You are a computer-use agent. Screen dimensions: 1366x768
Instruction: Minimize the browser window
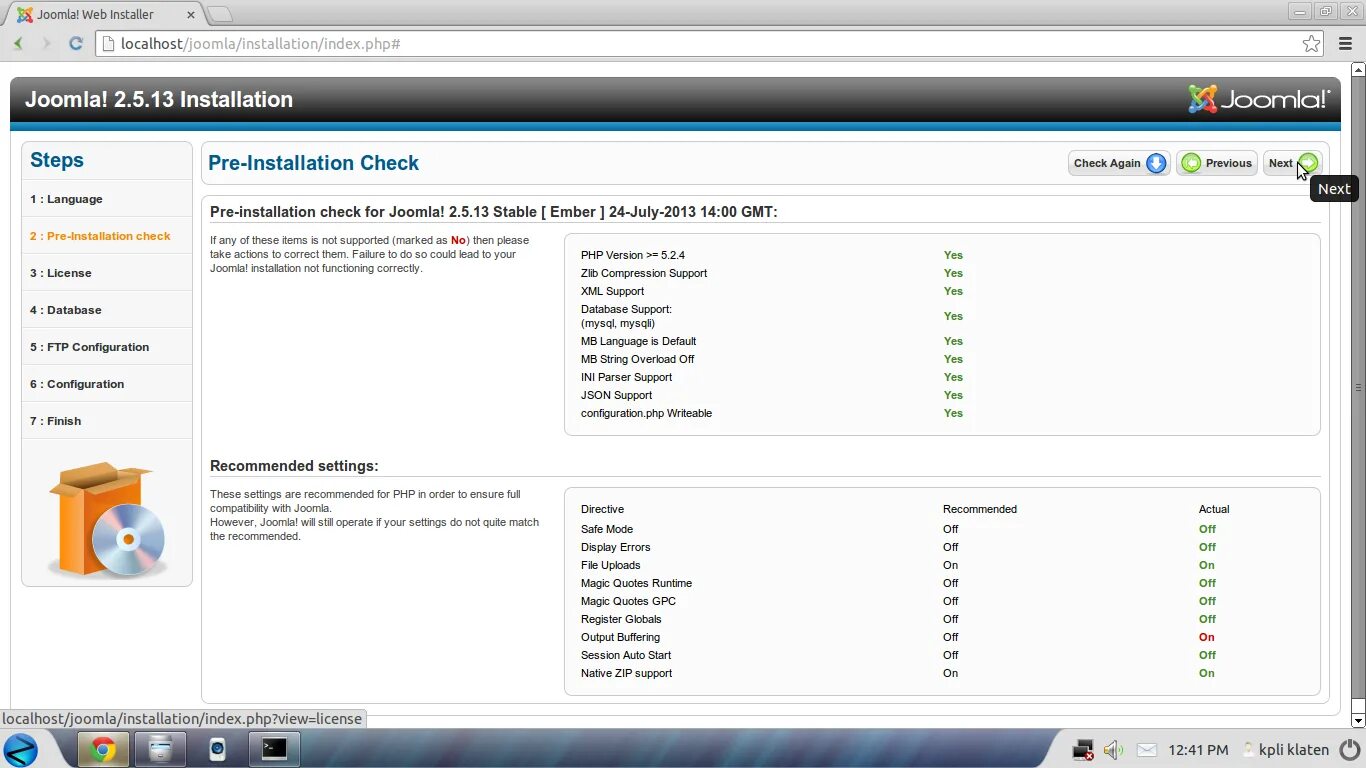pyautogui.click(x=1300, y=11)
